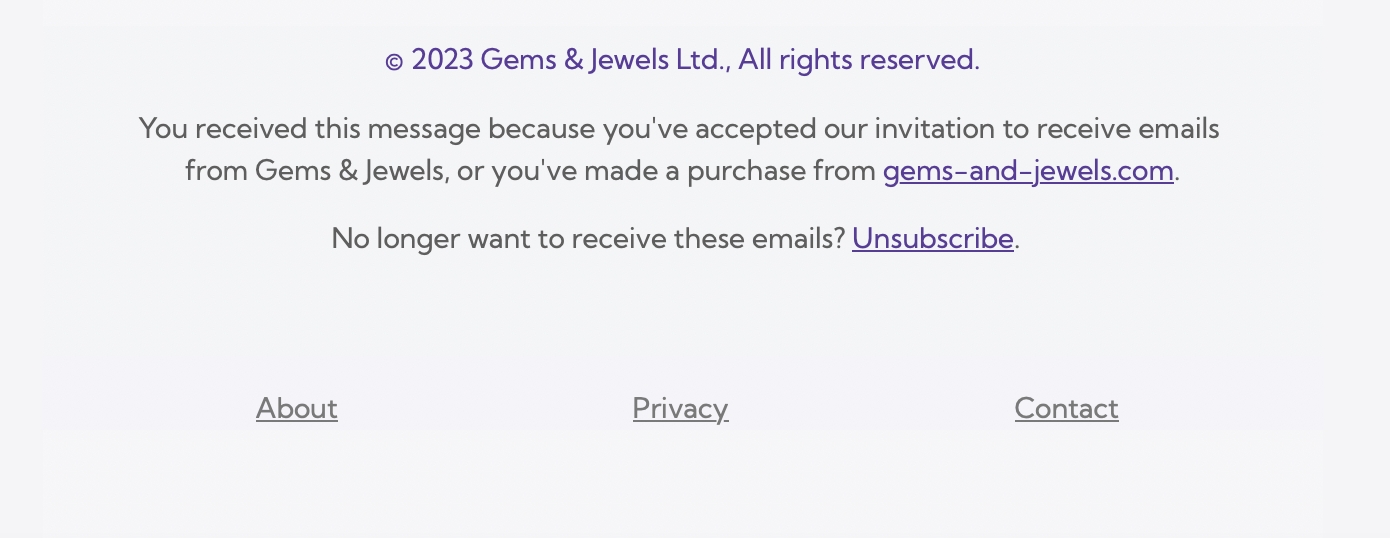
Task: Click the "All rights reserved" text
Action: 856,59
